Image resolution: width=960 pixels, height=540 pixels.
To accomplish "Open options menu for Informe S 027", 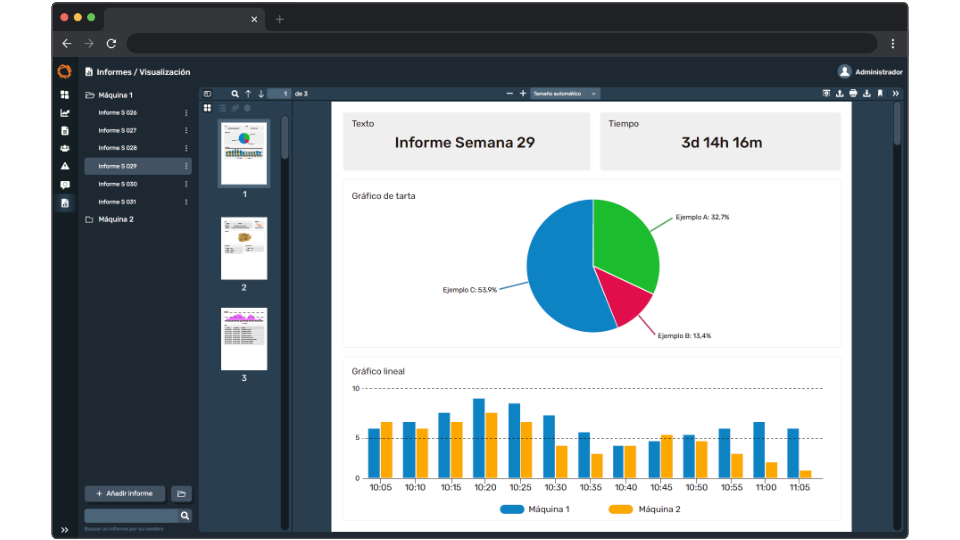I will pos(186,131).
